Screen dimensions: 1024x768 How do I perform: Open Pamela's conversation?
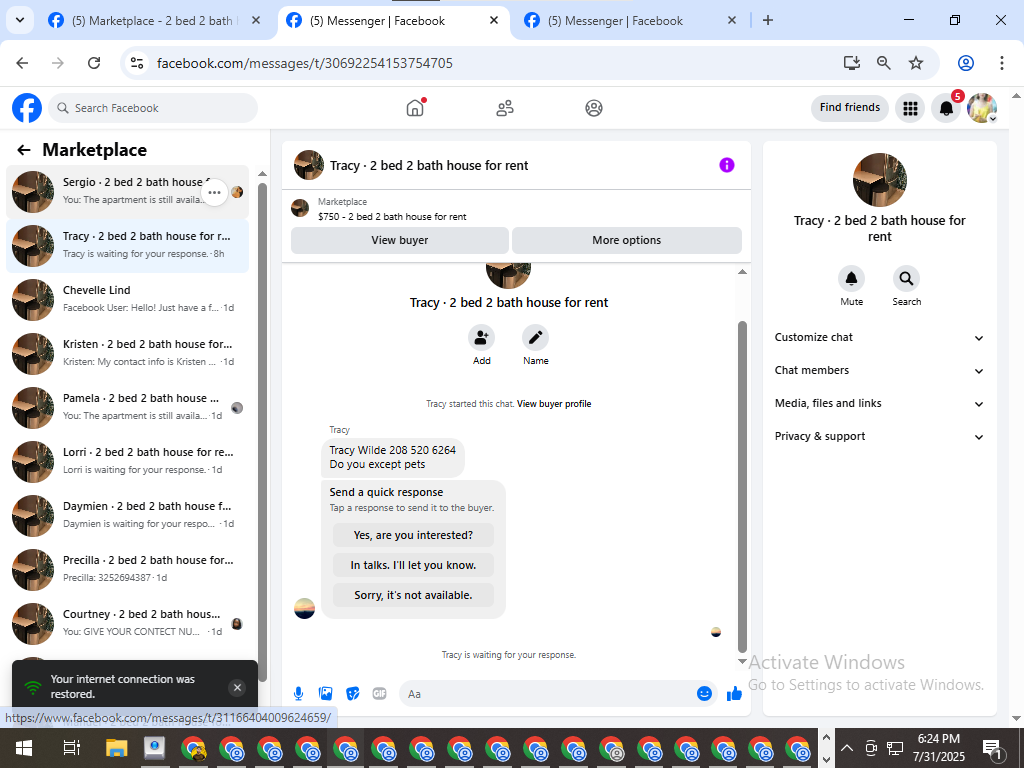tap(127, 408)
